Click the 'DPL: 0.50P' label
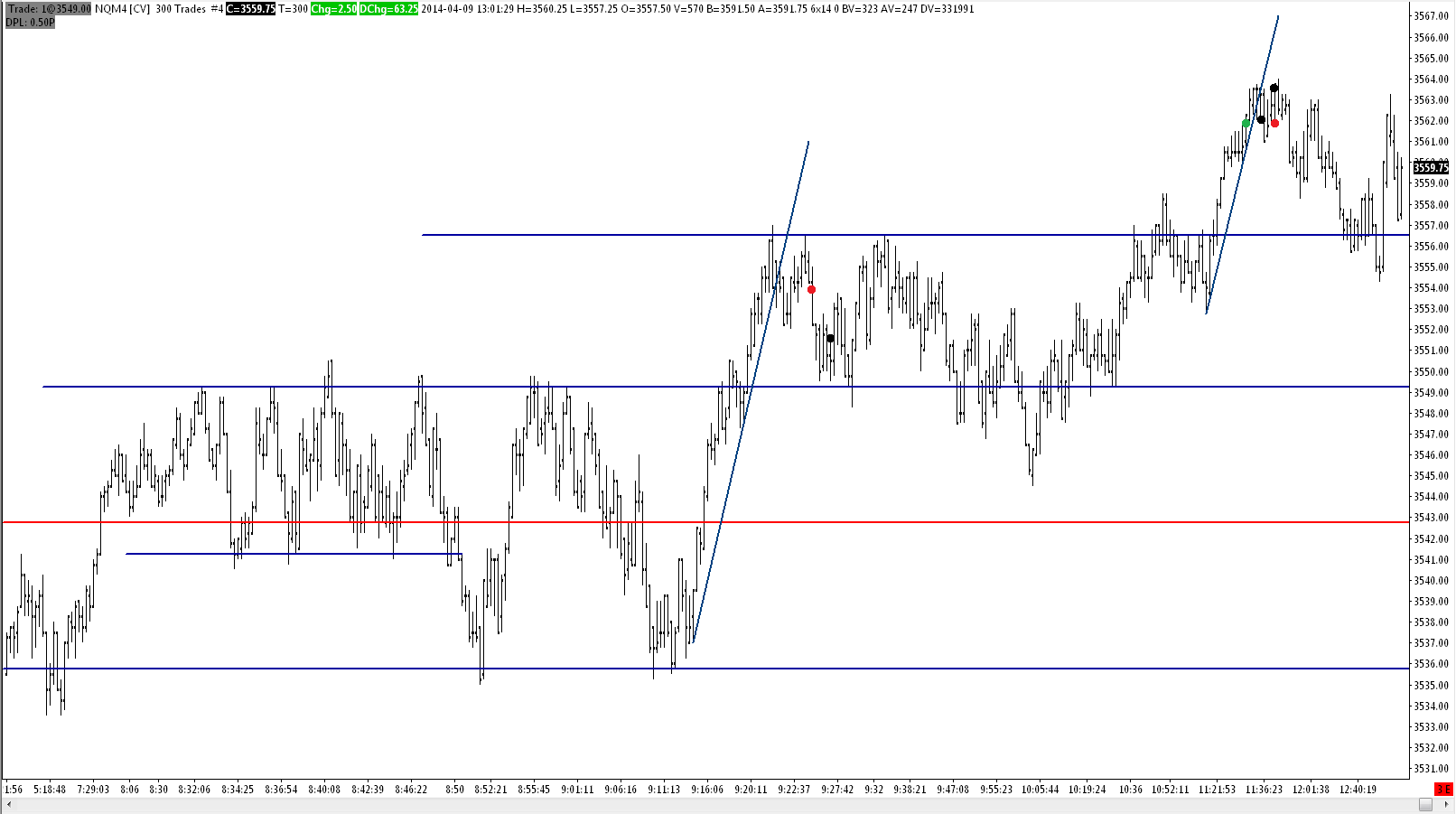Viewport: 1456px width, 814px height. coord(30,22)
